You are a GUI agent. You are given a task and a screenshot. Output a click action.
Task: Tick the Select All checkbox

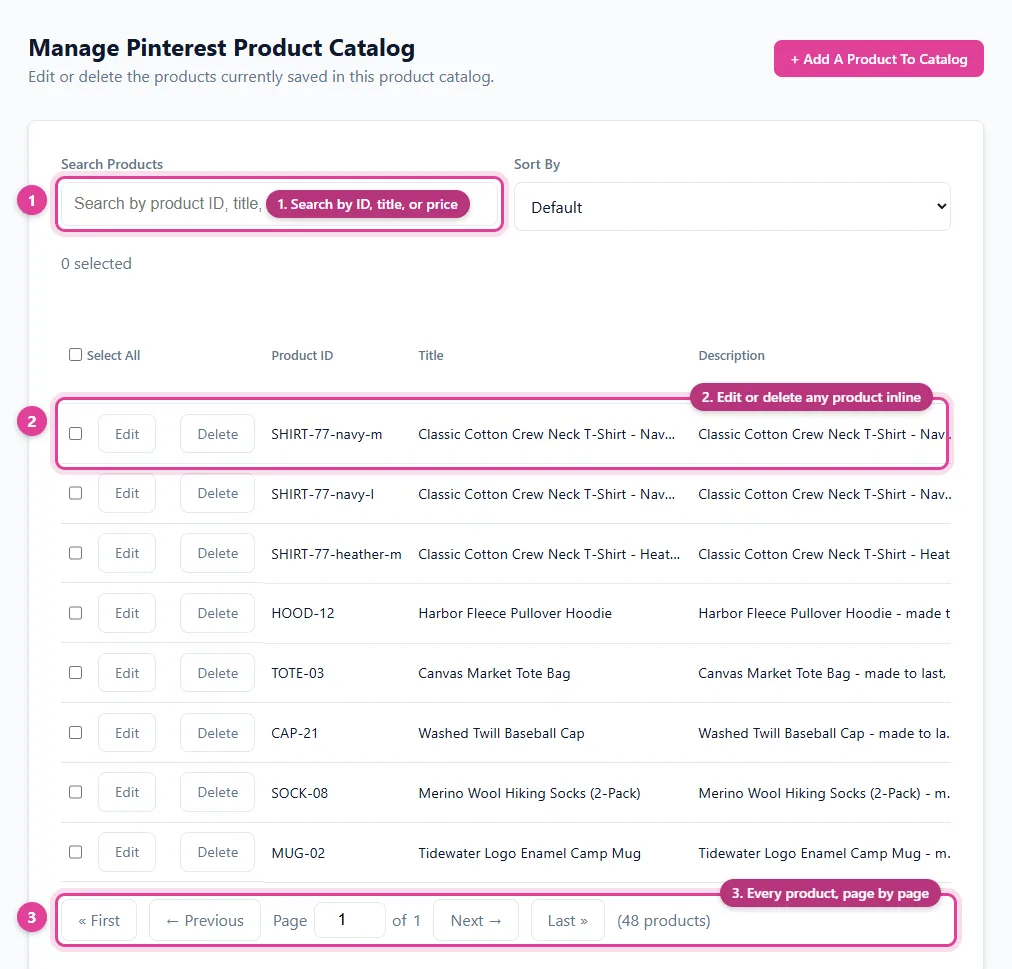pyautogui.click(x=76, y=354)
